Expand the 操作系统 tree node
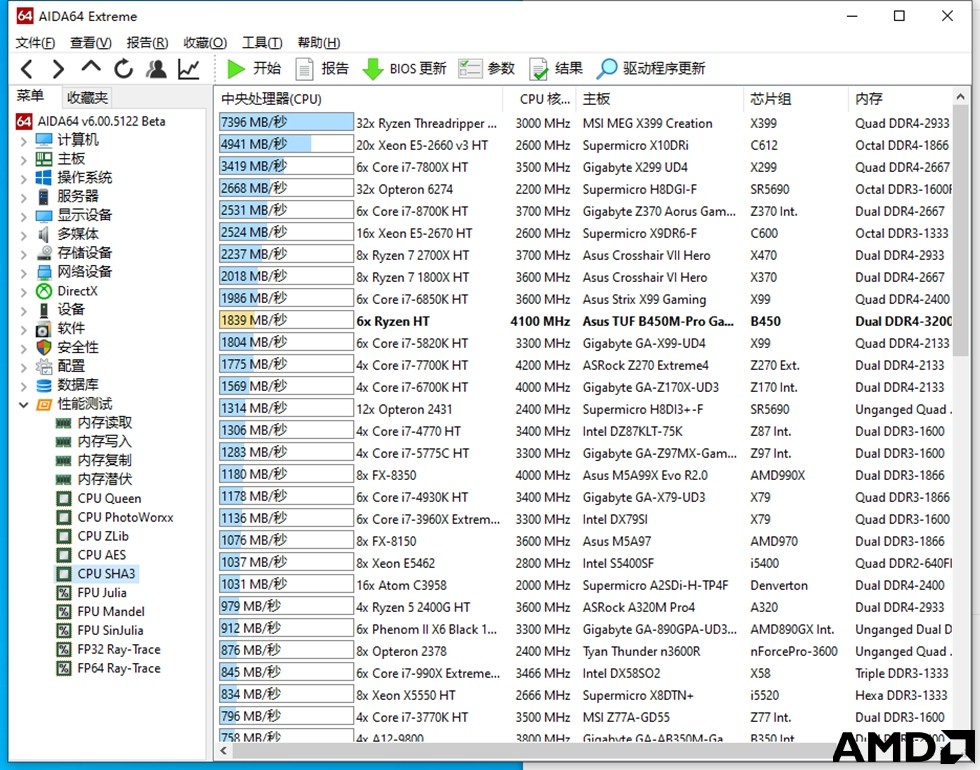980x770 pixels. 24,178
